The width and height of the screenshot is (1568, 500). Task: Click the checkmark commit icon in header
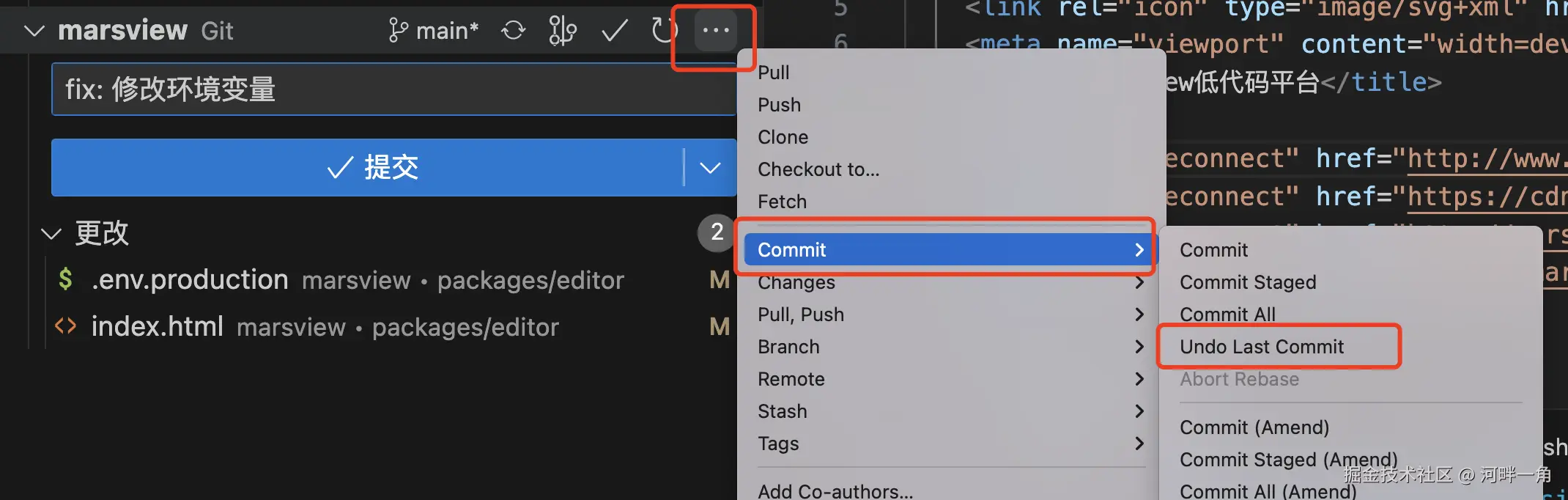614,30
